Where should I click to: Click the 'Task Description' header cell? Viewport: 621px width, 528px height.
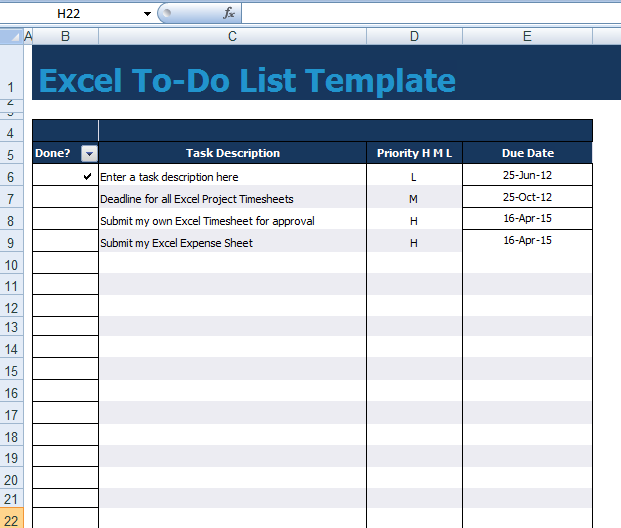(x=232, y=153)
